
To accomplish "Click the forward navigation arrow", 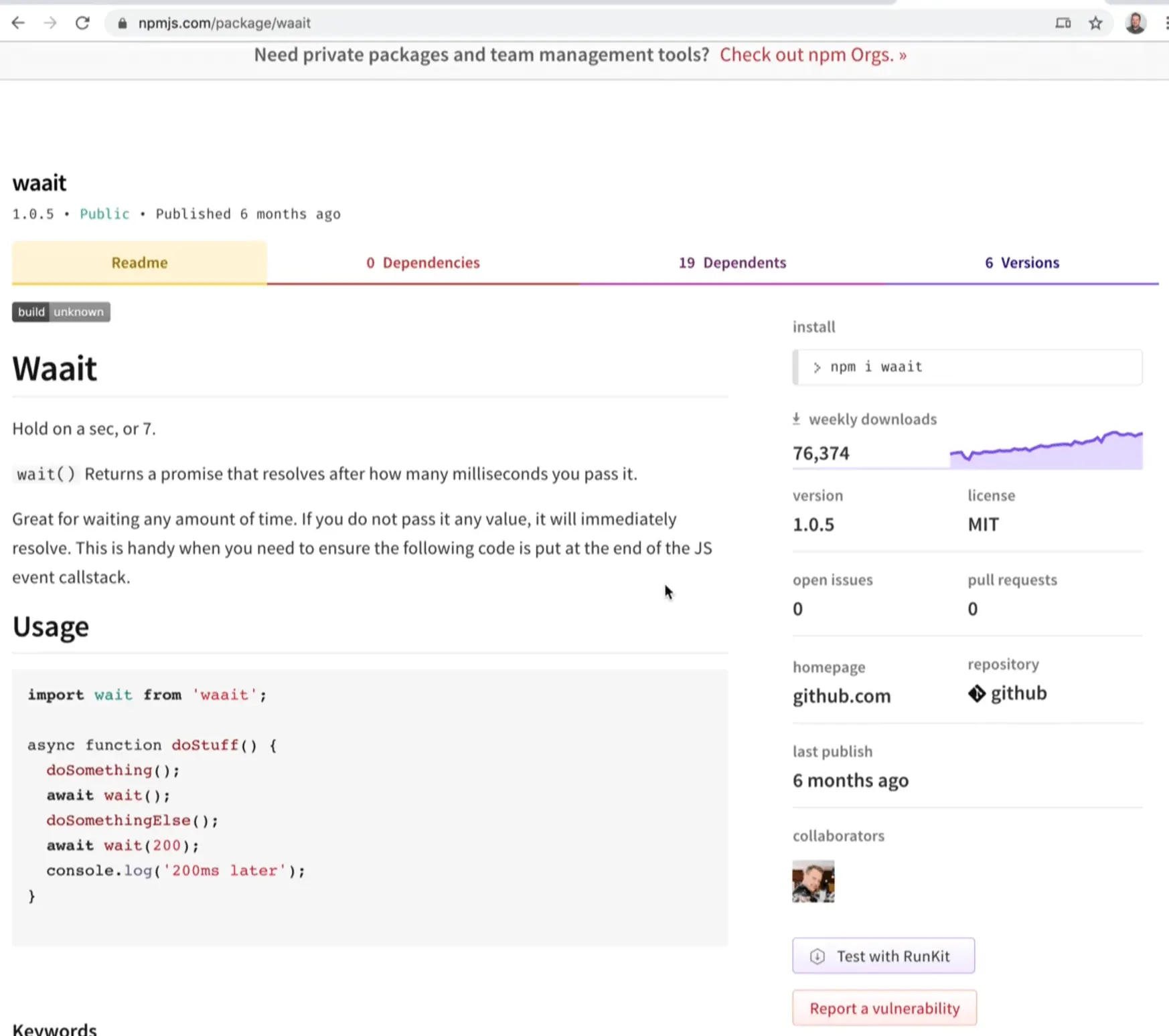I will [x=50, y=22].
